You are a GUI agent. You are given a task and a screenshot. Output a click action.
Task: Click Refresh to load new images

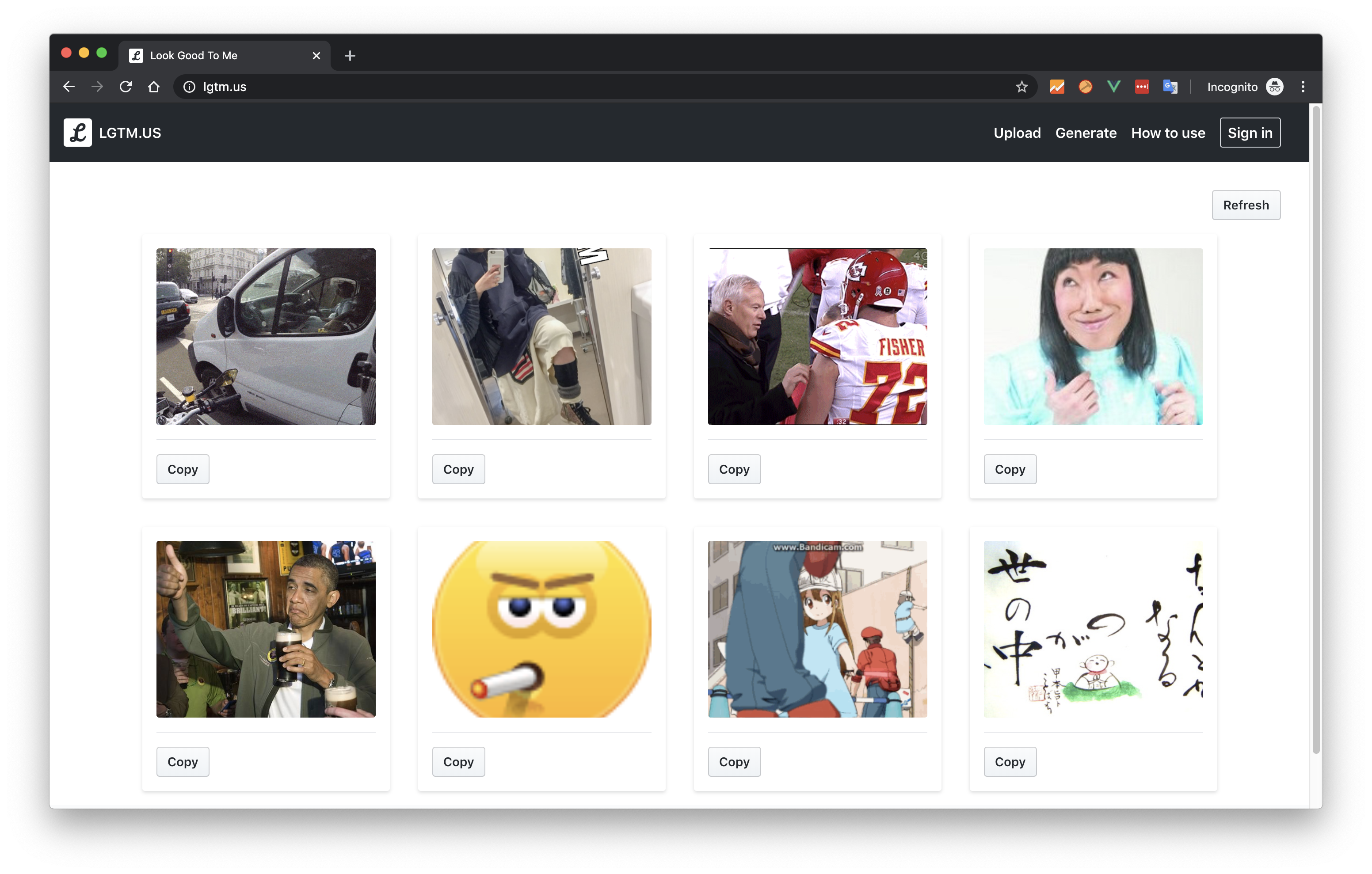click(x=1246, y=205)
